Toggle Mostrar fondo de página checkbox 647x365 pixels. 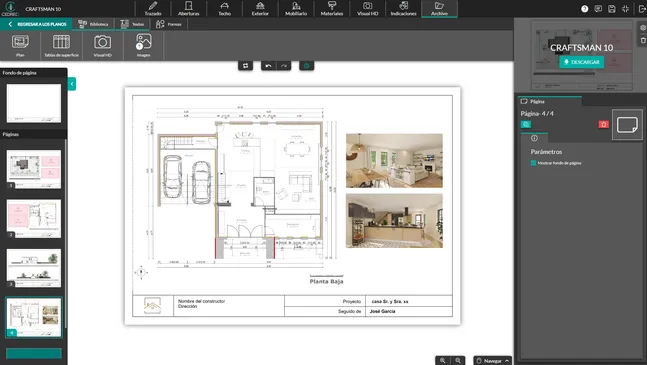click(x=533, y=163)
